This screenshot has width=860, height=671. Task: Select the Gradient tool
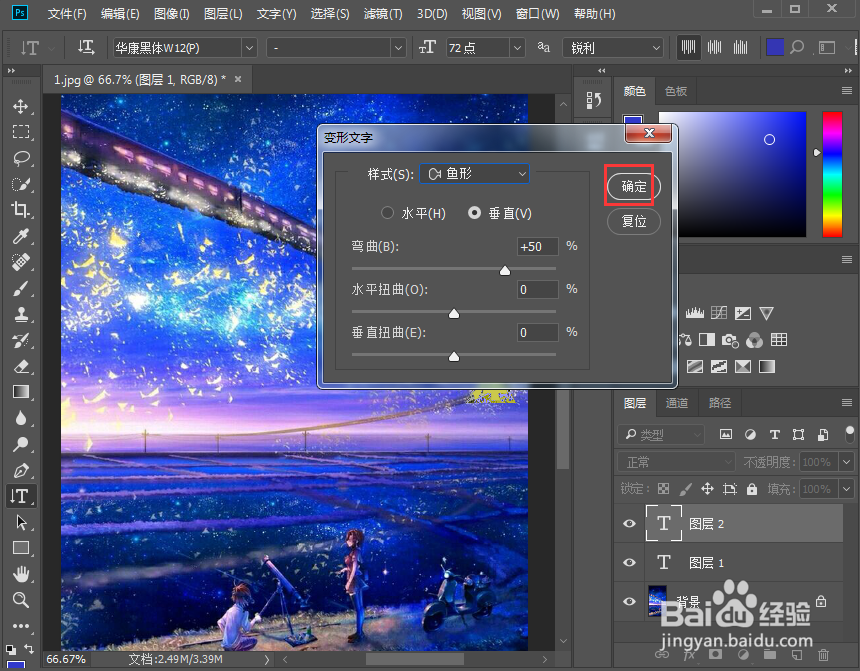[21, 392]
